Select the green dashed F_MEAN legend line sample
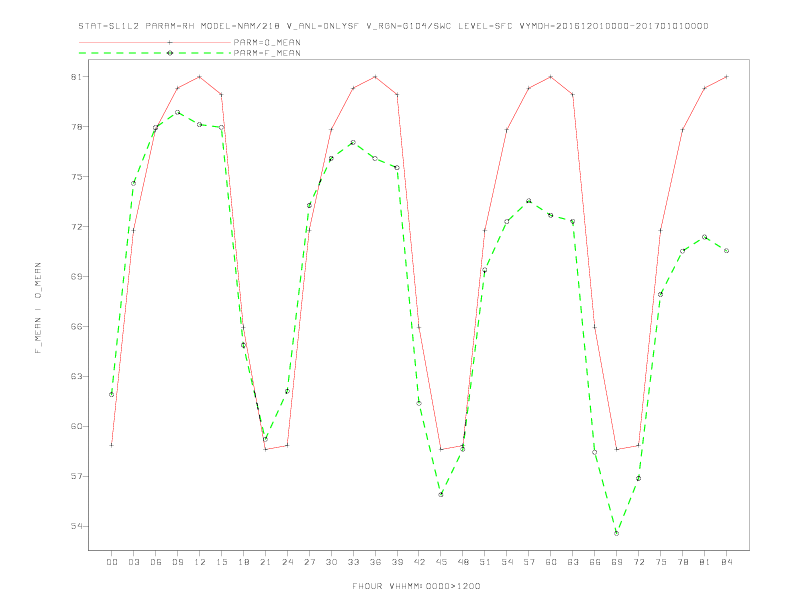The width and height of the screenshot is (792, 612). point(155,53)
